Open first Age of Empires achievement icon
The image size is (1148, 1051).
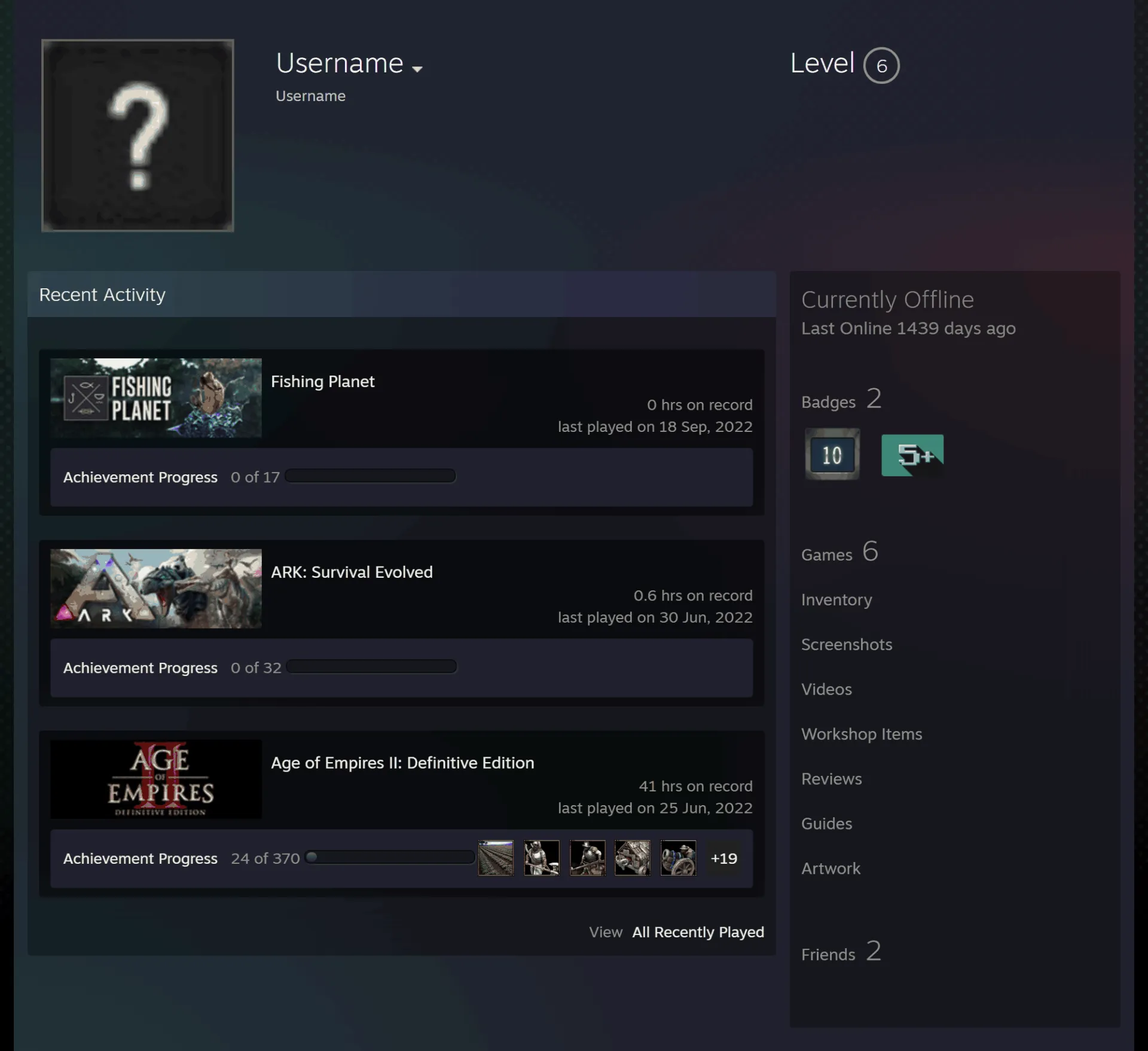click(x=496, y=858)
